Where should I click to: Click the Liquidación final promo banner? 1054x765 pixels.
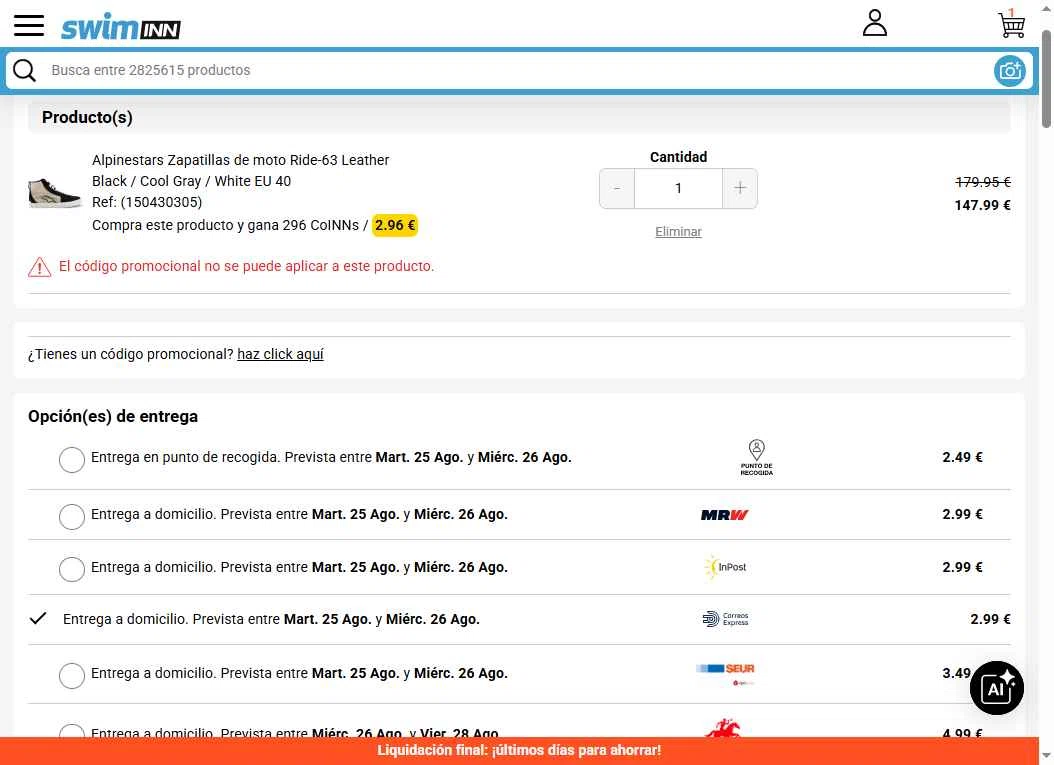[519, 751]
